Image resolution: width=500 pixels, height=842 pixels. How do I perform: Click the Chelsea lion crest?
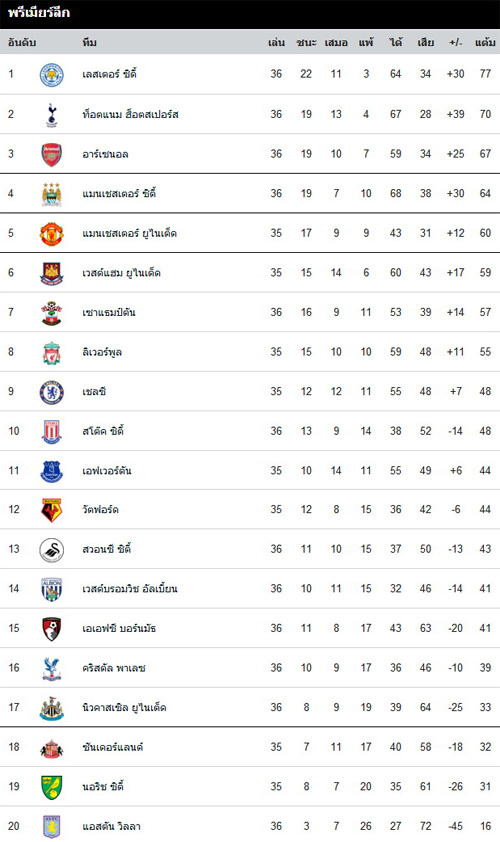(x=52, y=392)
